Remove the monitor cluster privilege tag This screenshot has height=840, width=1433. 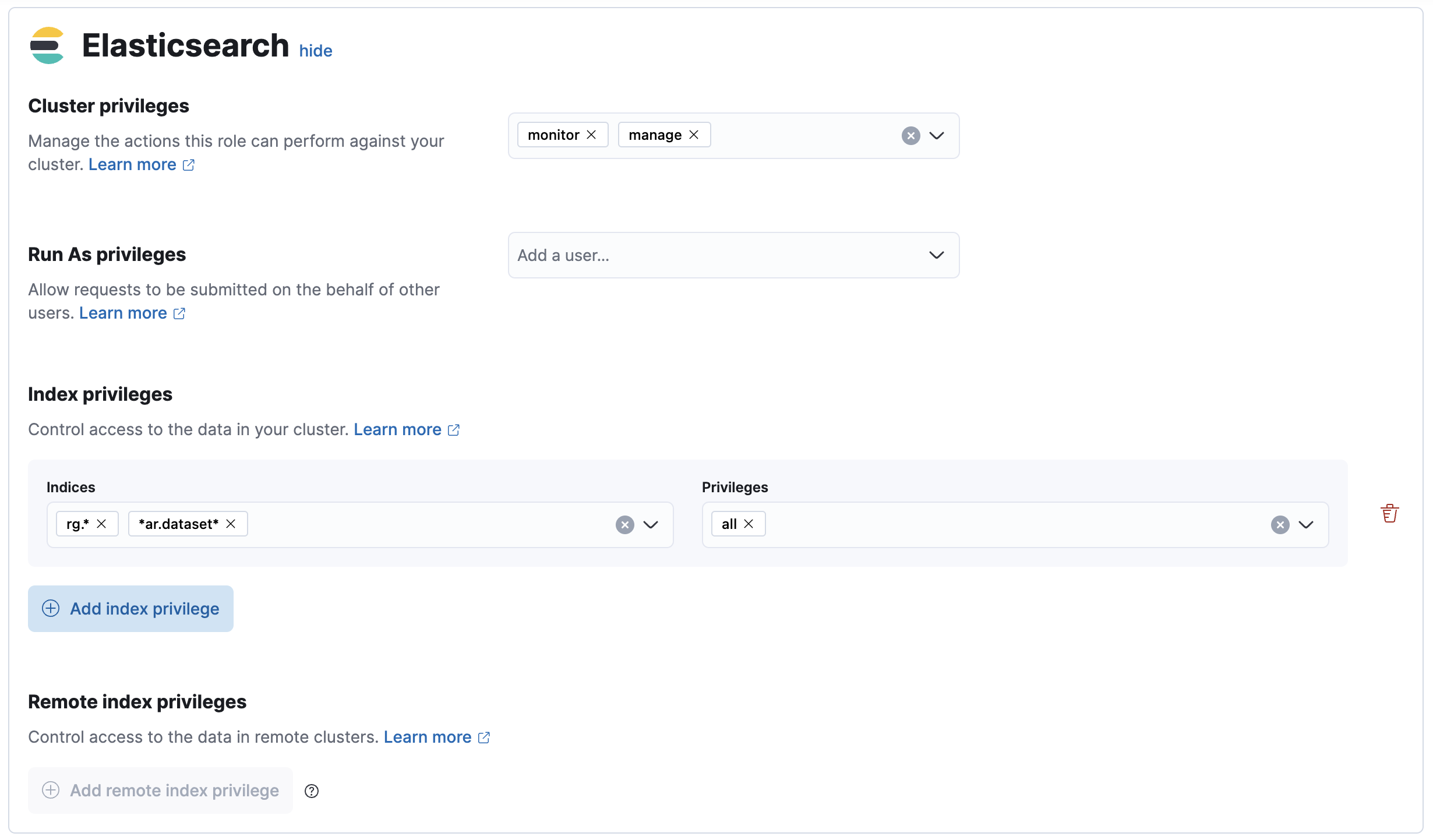pyautogui.click(x=591, y=135)
